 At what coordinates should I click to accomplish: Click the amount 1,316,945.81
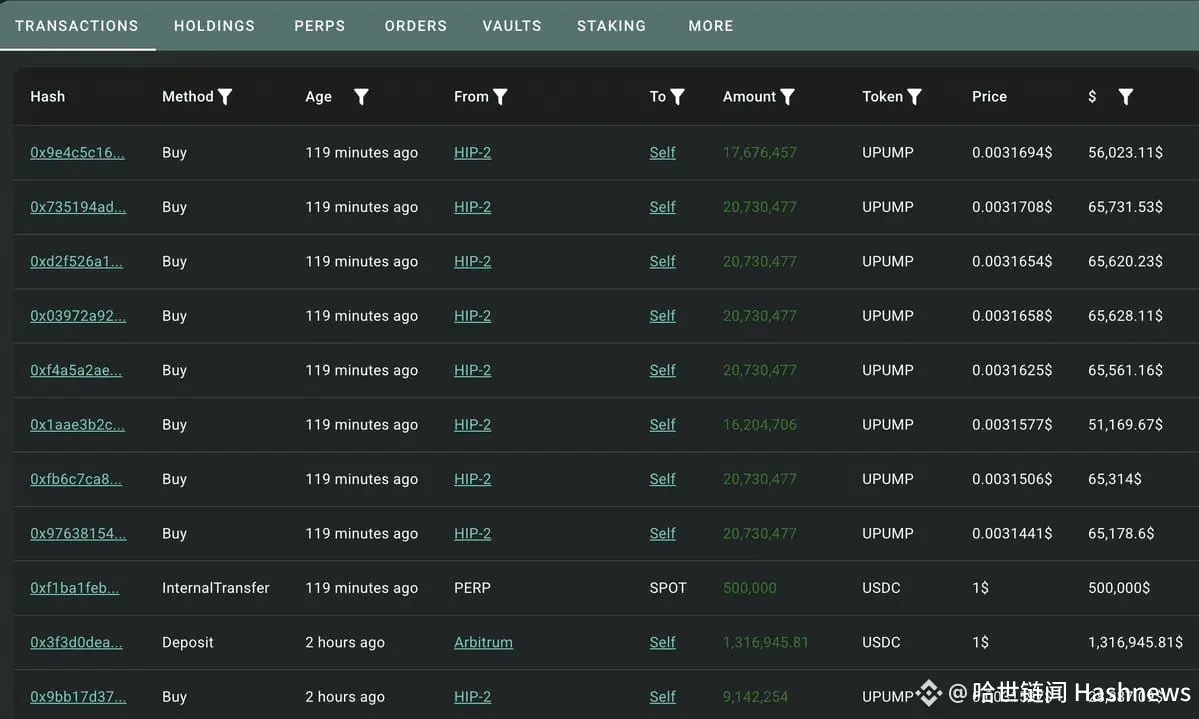765,642
